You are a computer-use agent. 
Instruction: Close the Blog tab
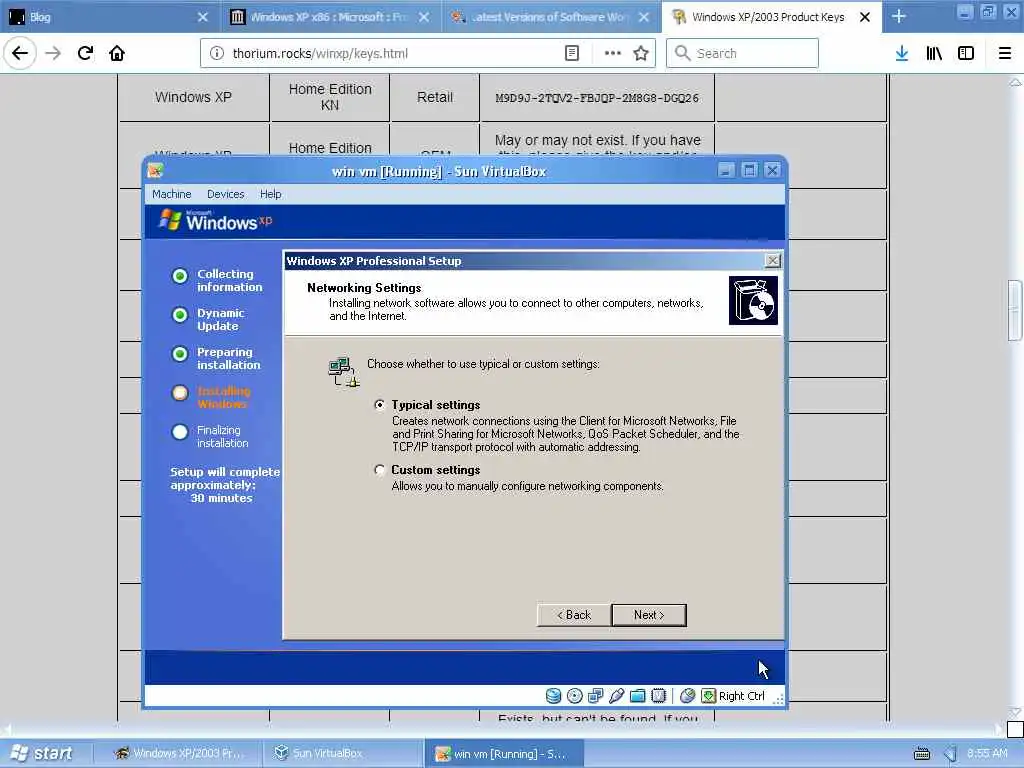203,17
